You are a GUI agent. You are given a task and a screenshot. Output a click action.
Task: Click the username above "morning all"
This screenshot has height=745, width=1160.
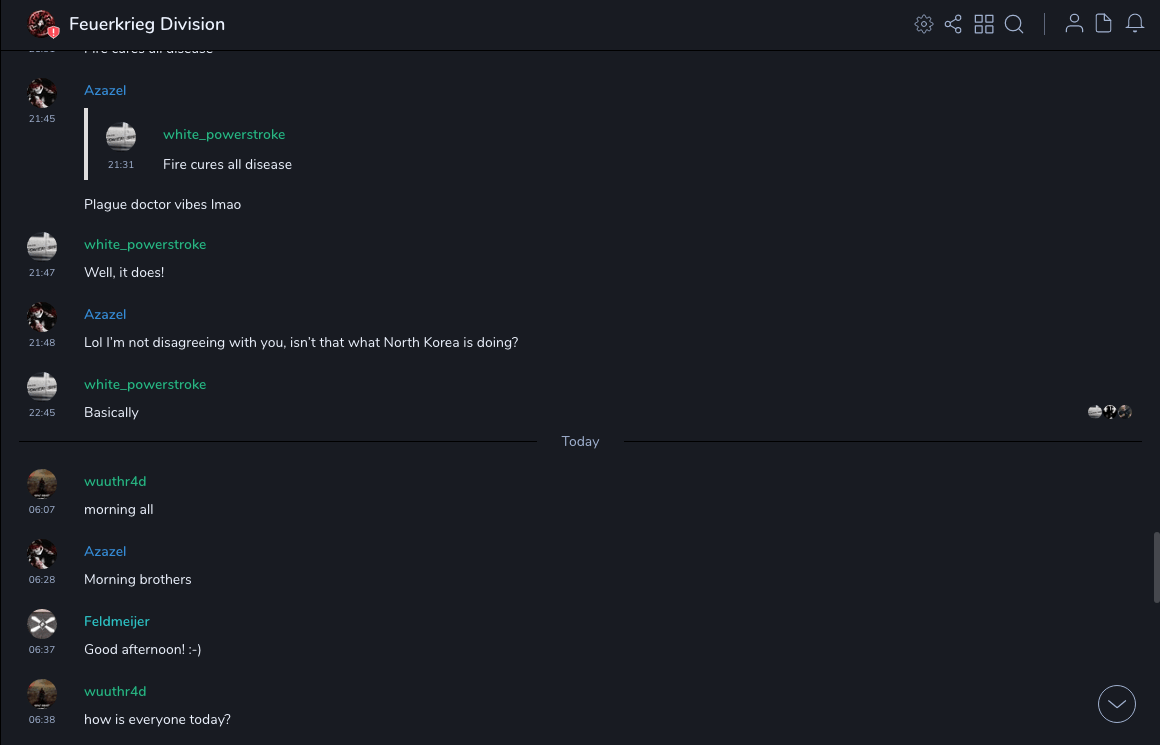tap(115, 481)
